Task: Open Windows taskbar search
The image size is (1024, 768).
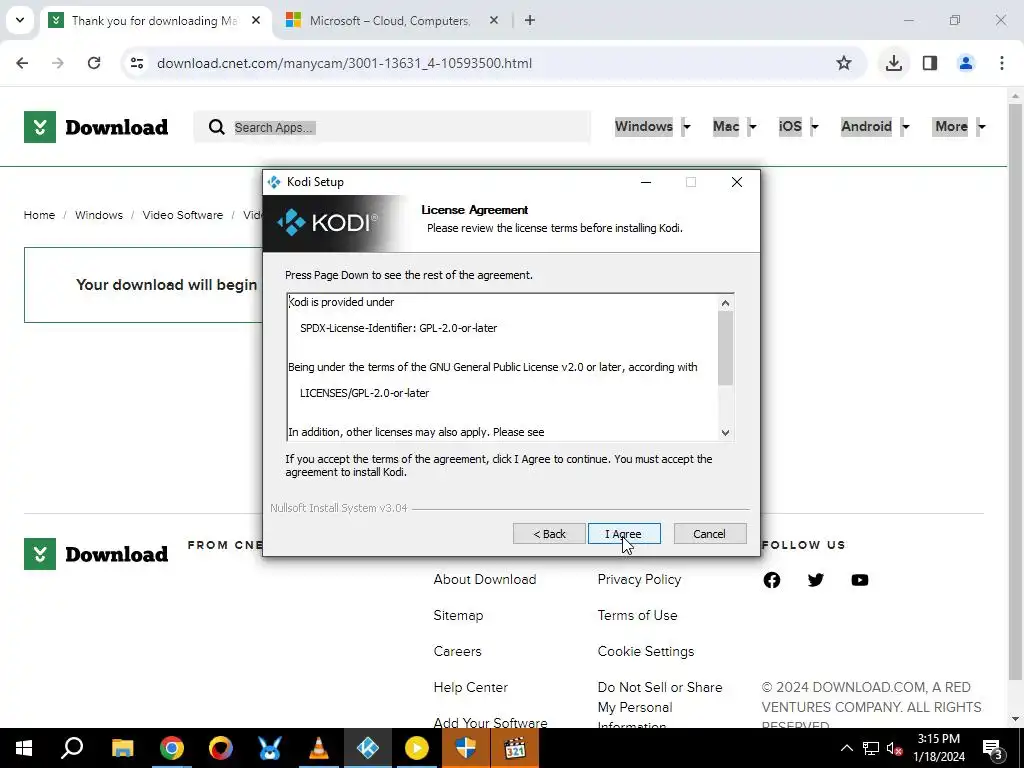Action: click(x=72, y=748)
